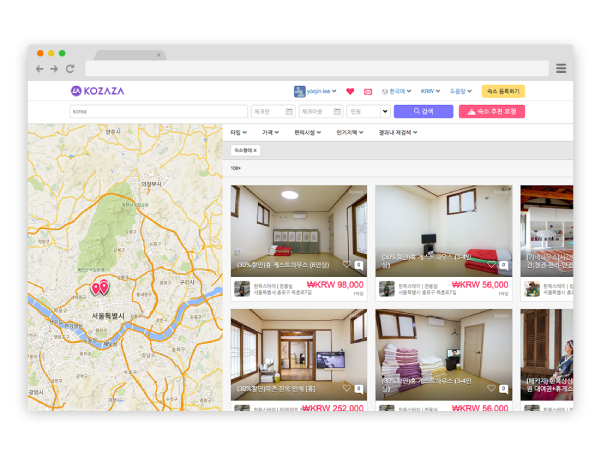Image resolution: width=600 pixels, height=450 pixels.
Task: Click the browser address bar
Action: pyautogui.click(x=317, y=68)
